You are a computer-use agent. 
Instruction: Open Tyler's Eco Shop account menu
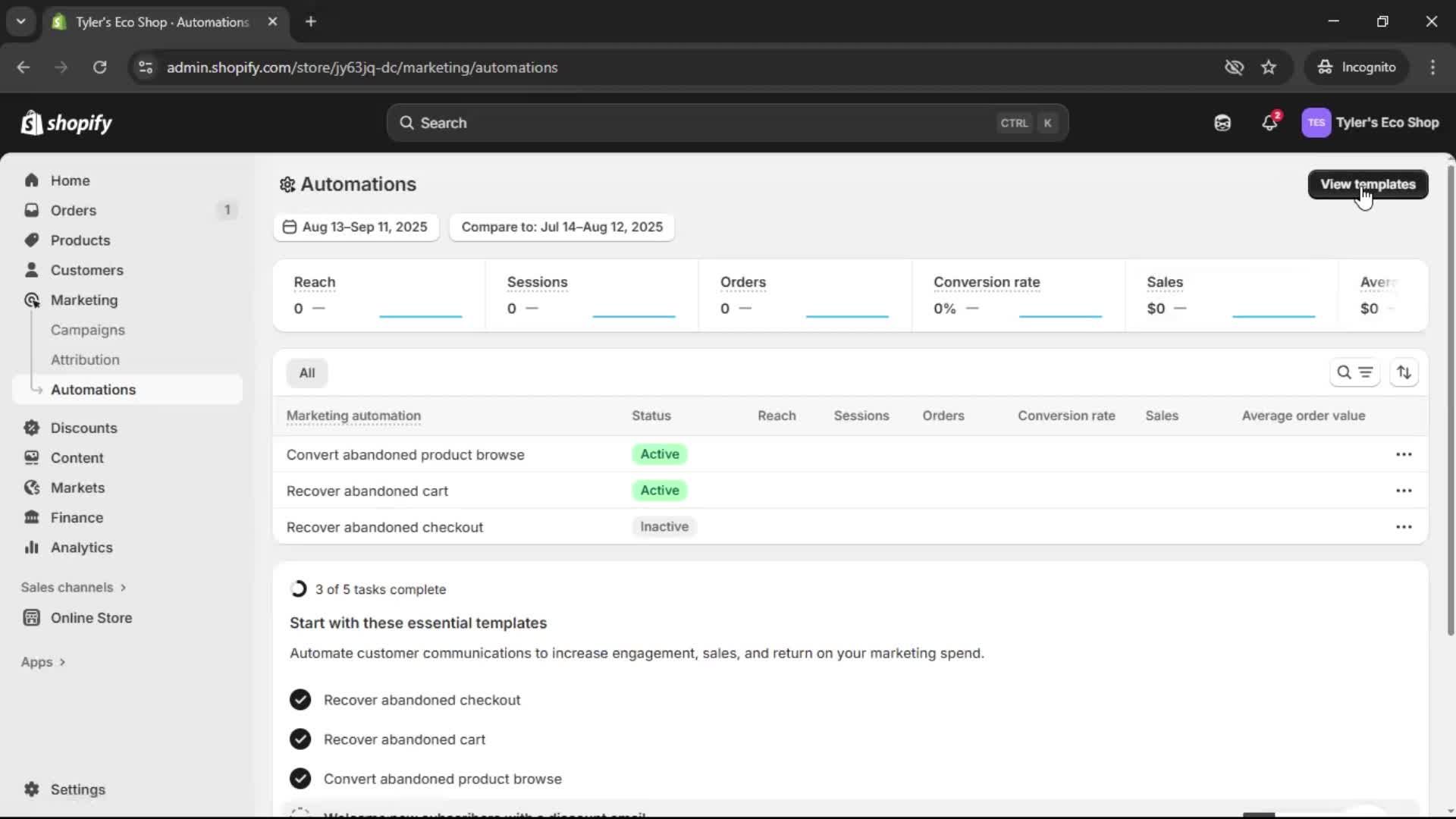coord(1371,123)
